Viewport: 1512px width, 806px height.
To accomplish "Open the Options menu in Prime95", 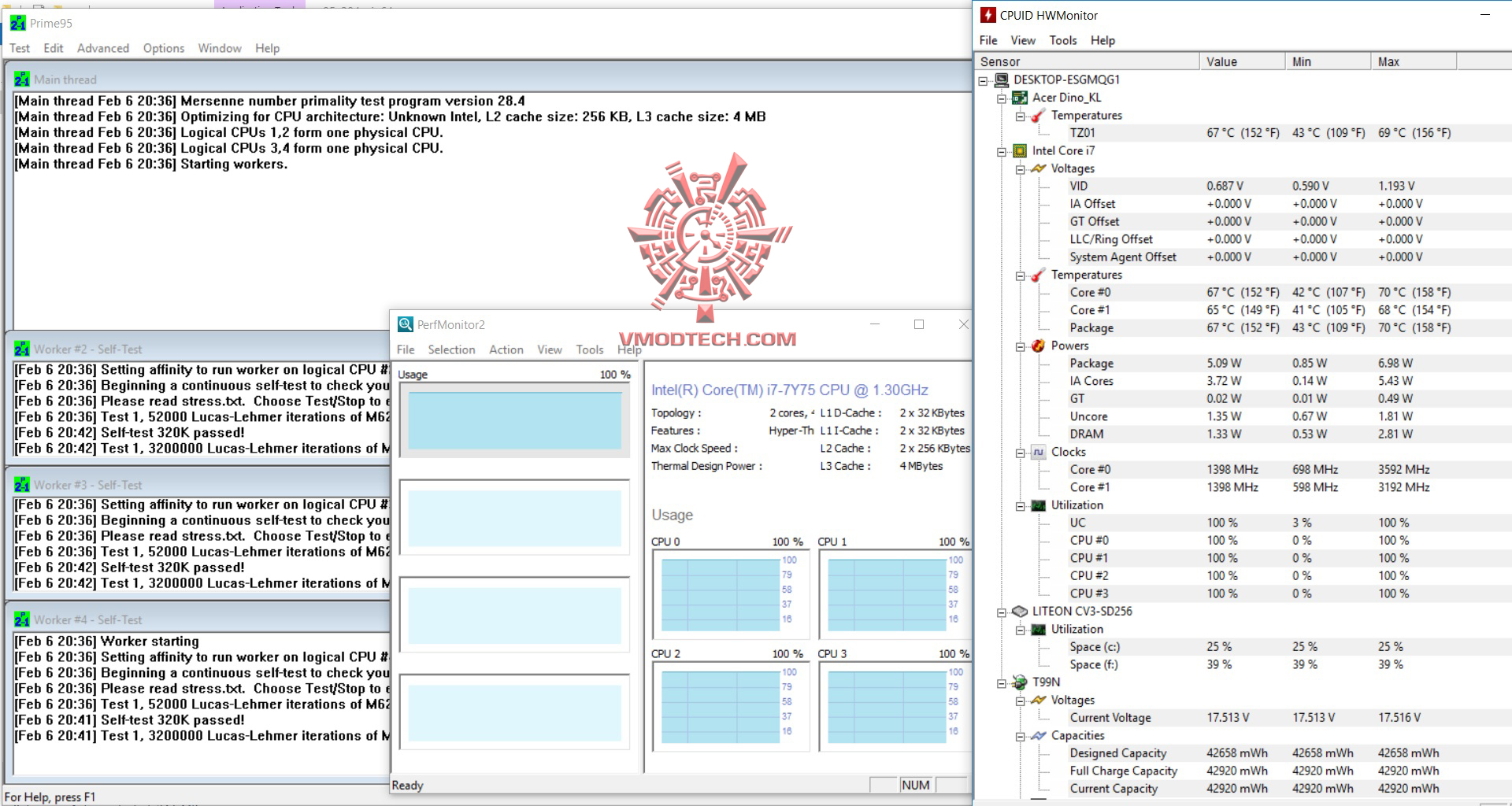I will pos(164,48).
